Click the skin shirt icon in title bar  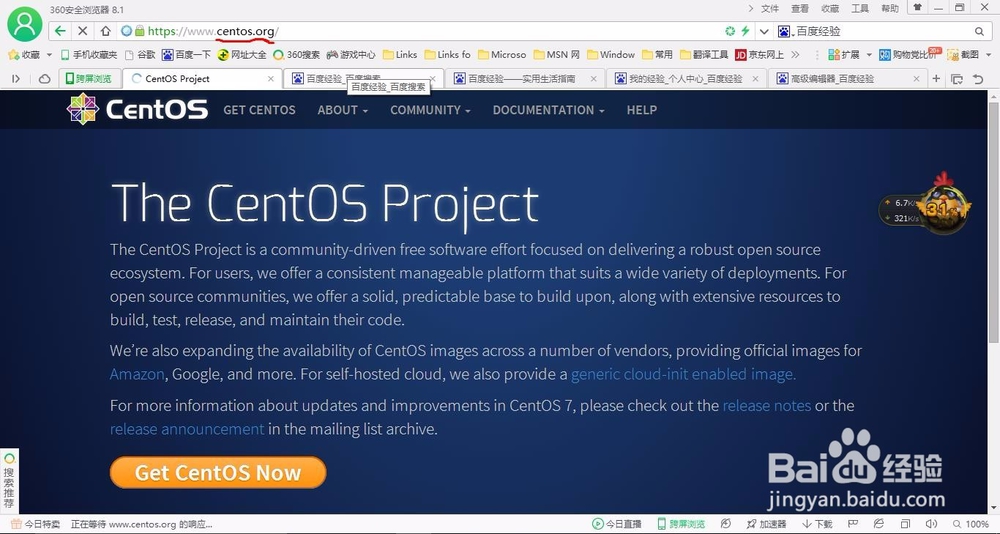tap(918, 8)
